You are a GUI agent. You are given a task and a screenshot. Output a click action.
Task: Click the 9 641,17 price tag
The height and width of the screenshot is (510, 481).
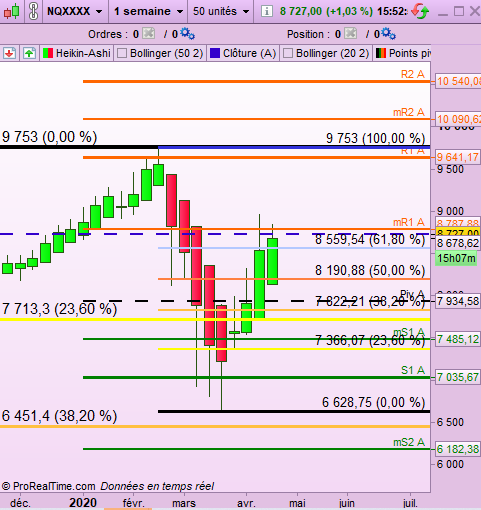coord(457,157)
